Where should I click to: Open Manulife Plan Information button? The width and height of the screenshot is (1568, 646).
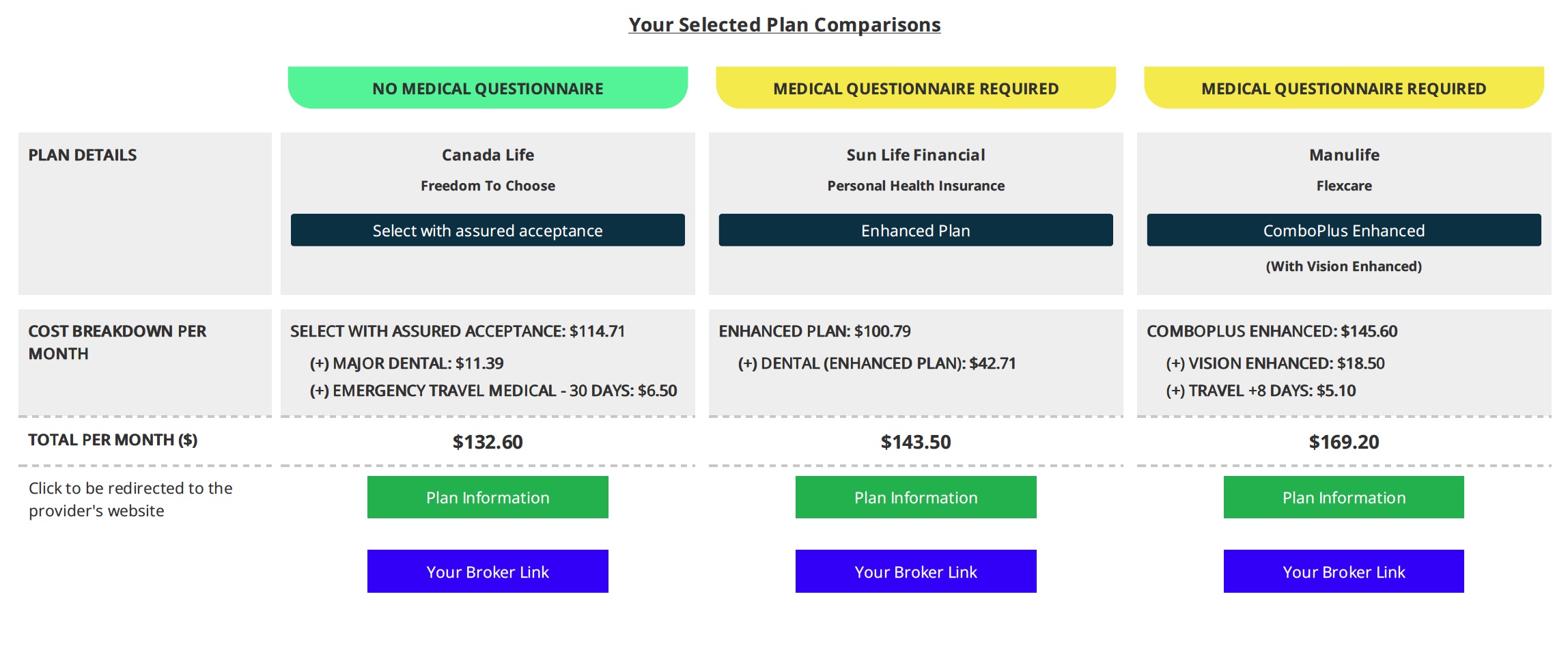point(1343,497)
